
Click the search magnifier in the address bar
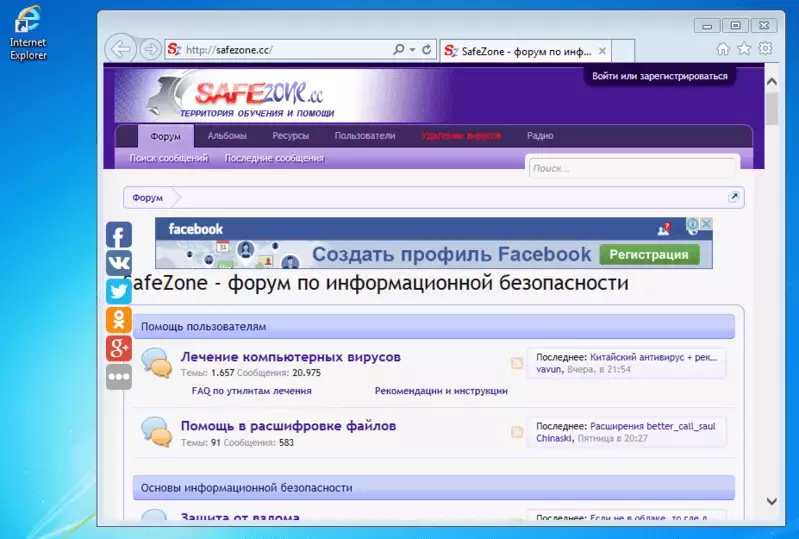pyautogui.click(x=398, y=49)
